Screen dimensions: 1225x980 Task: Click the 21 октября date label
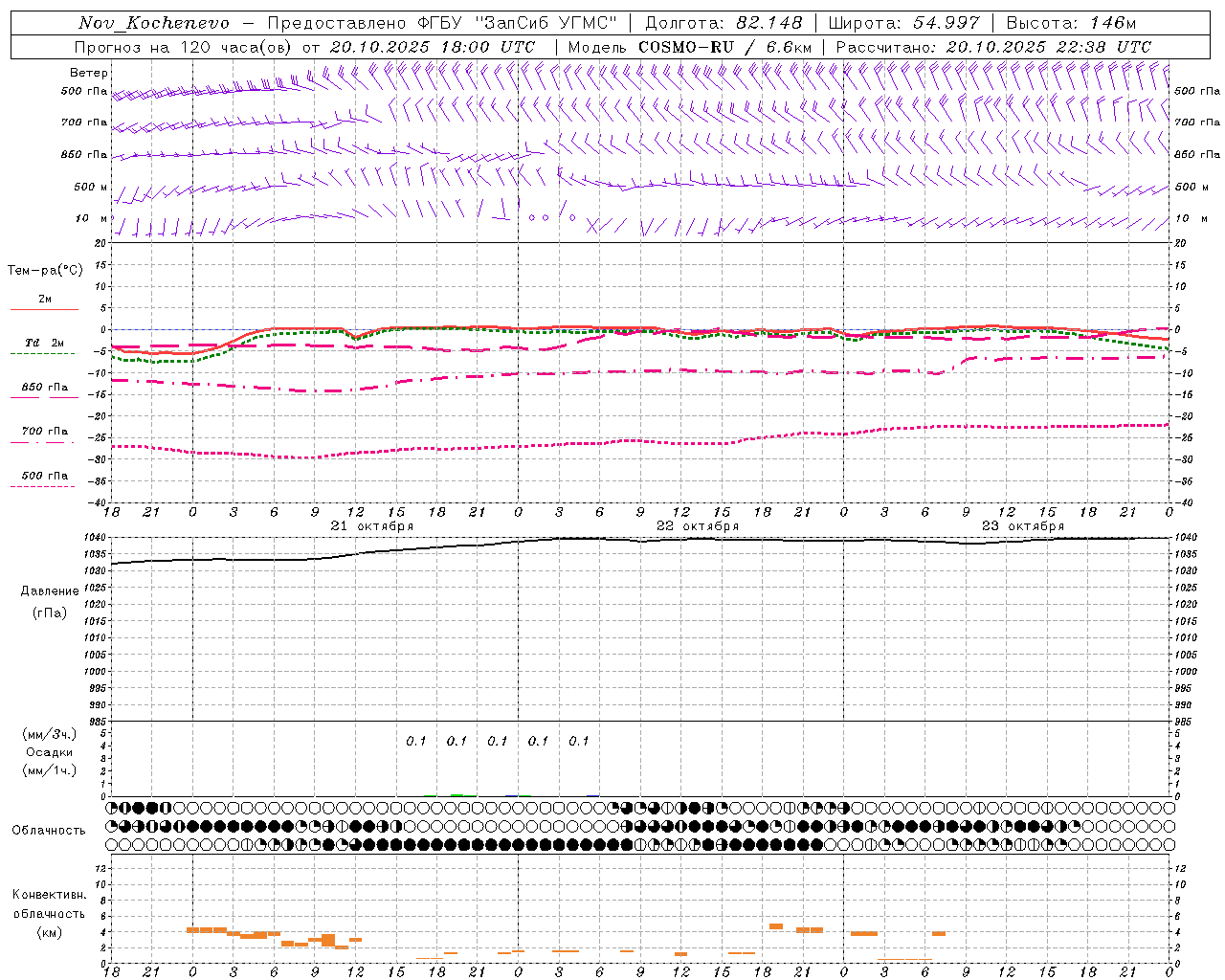coord(372,526)
